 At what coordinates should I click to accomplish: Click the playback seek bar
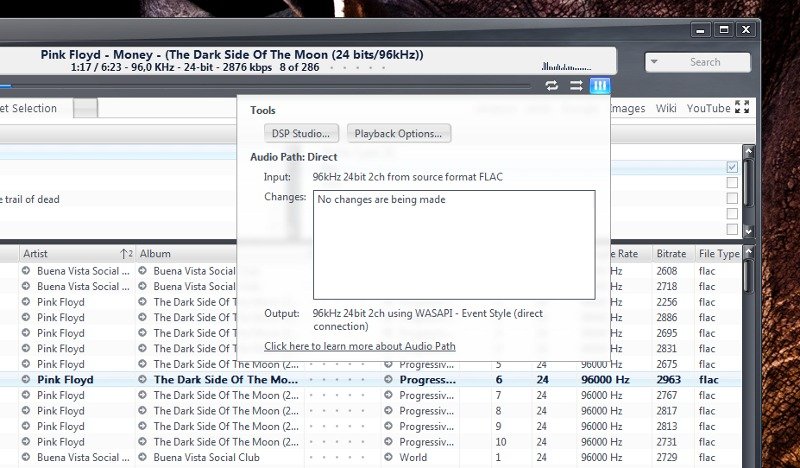point(265,86)
